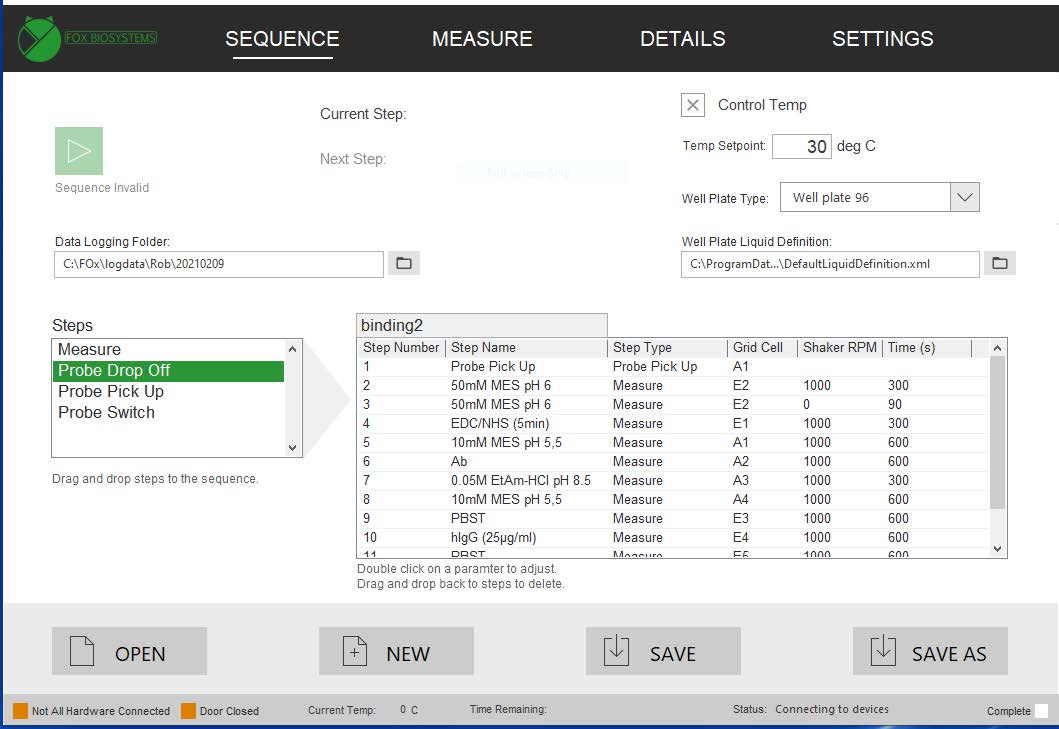The width and height of the screenshot is (1059, 729).
Task: Switch to the SETTINGS tab
Action: tap(883, 39)
